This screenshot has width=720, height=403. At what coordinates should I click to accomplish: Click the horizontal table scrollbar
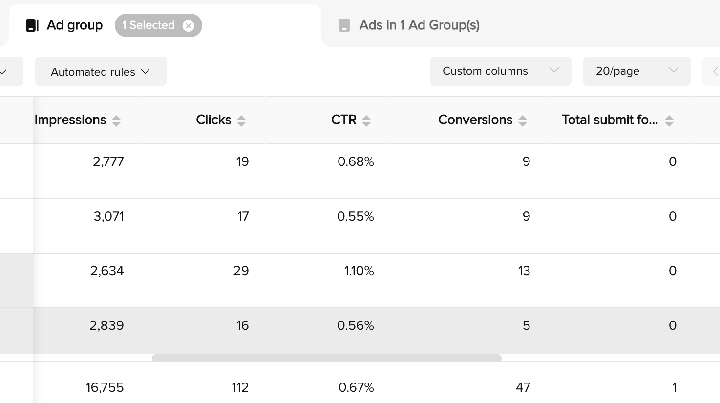click(x=326, y=357)
